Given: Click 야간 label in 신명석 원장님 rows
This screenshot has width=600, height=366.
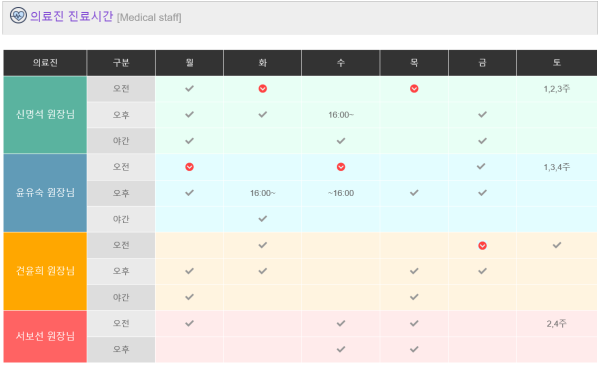Looking at the screenshot, I should coord(121,141).
